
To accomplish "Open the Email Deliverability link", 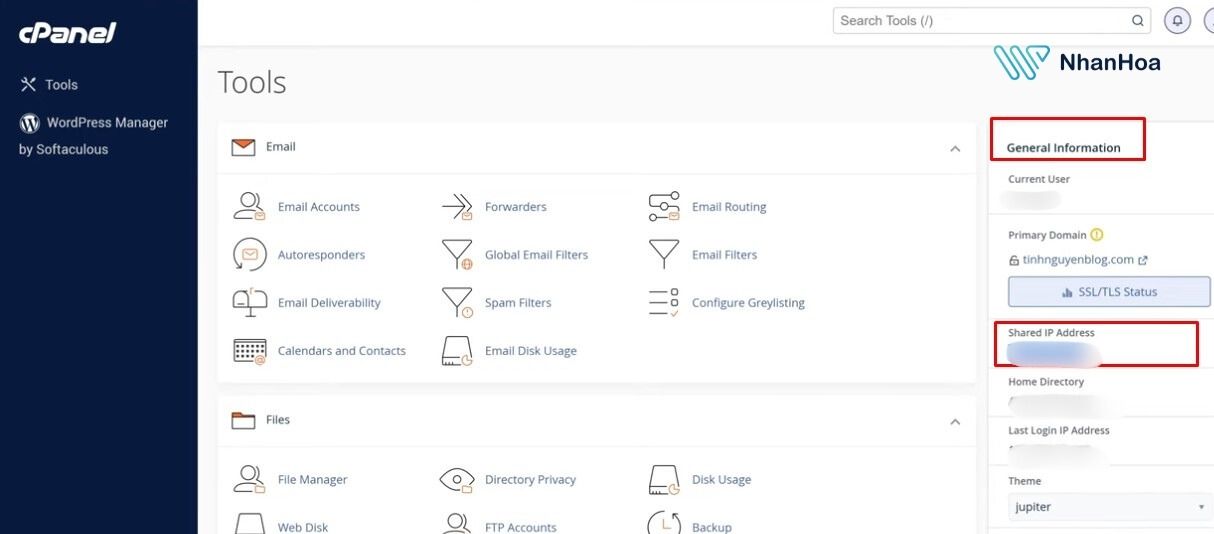I will [329, 303].
